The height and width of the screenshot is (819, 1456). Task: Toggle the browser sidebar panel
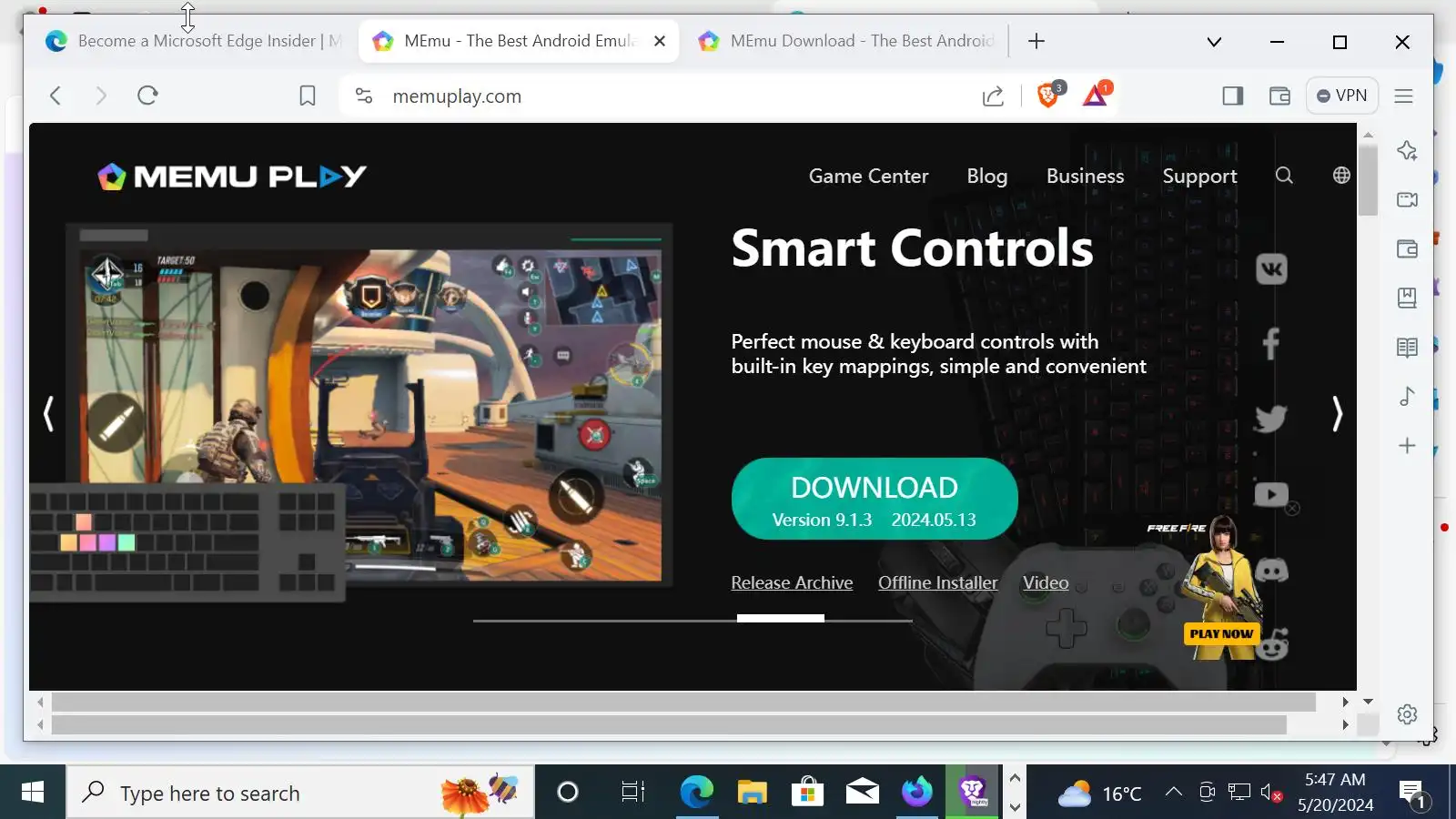click(x=1232, y=96)
